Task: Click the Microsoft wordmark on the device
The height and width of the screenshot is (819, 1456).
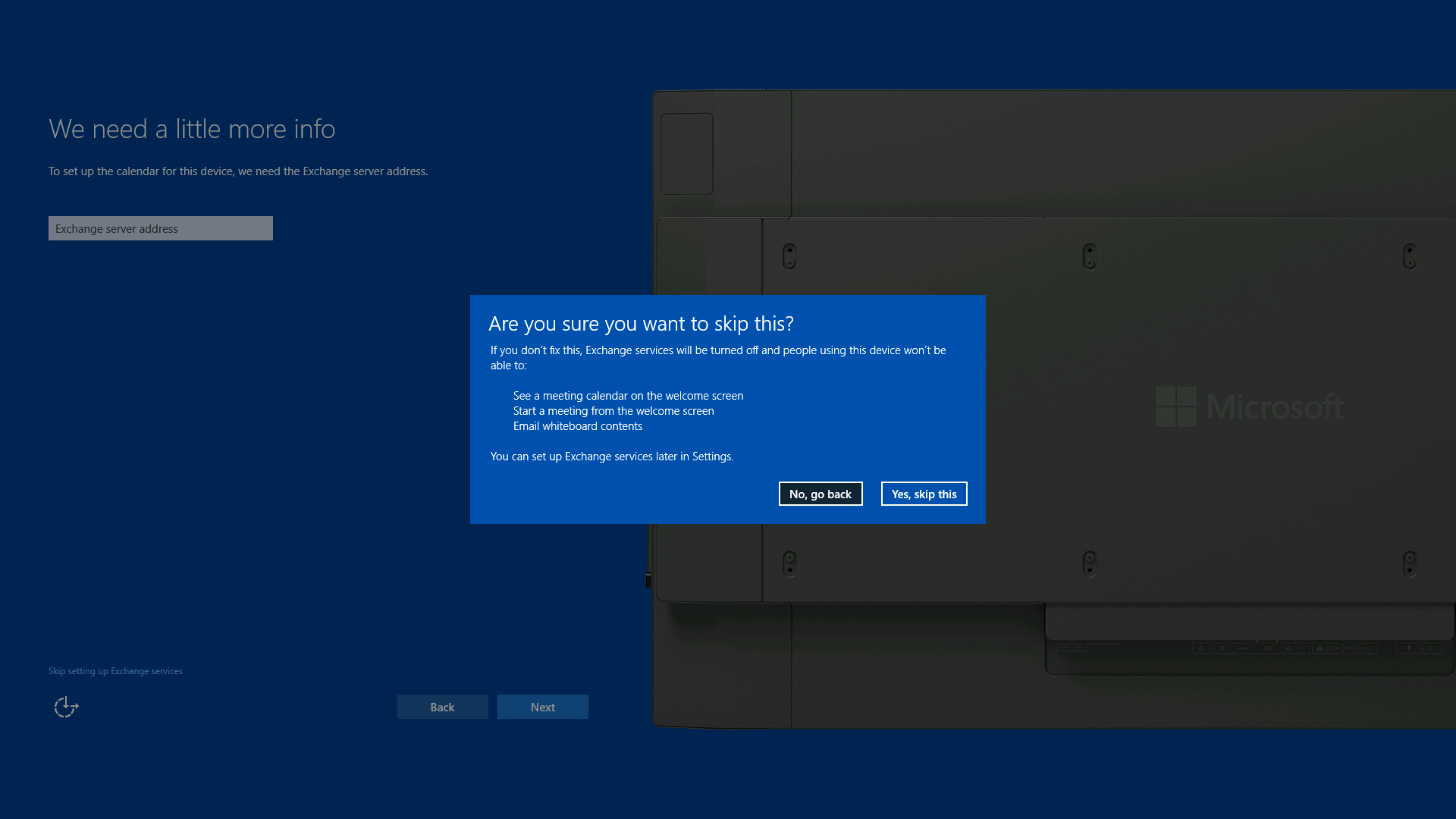Action: click(x=1274, y=406)
